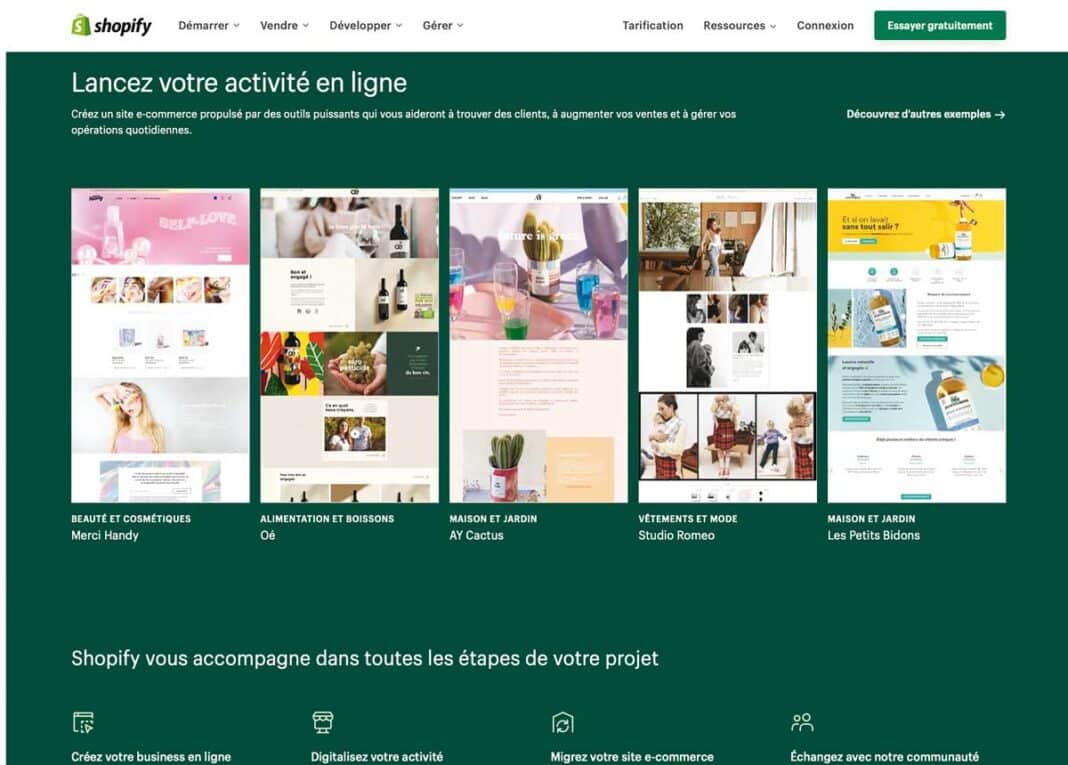
Task: Open the Vendre dropdown menu
Action: point(284,26)
